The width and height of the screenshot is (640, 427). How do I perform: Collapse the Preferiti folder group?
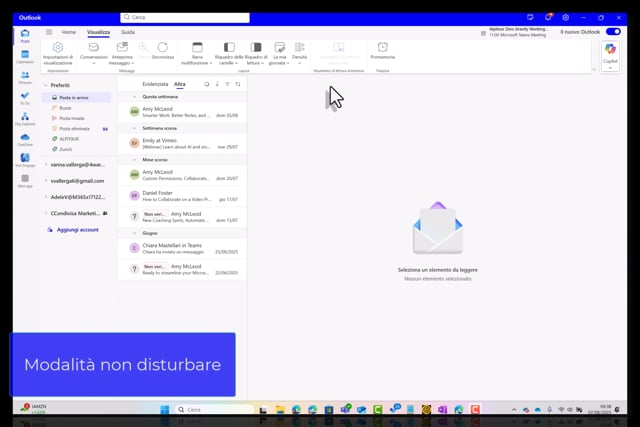[x=46, y=85]
